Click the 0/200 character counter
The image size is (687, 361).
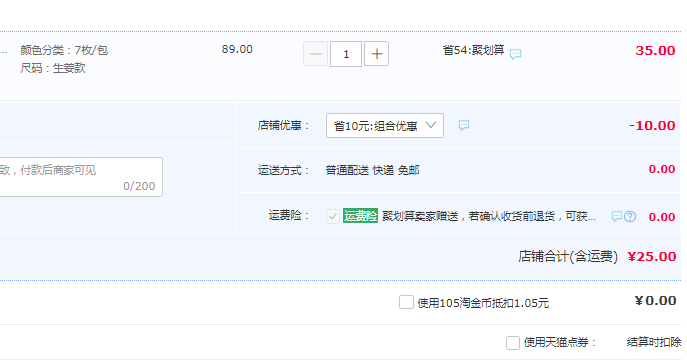pyautogui.click(x=139, y=187)
